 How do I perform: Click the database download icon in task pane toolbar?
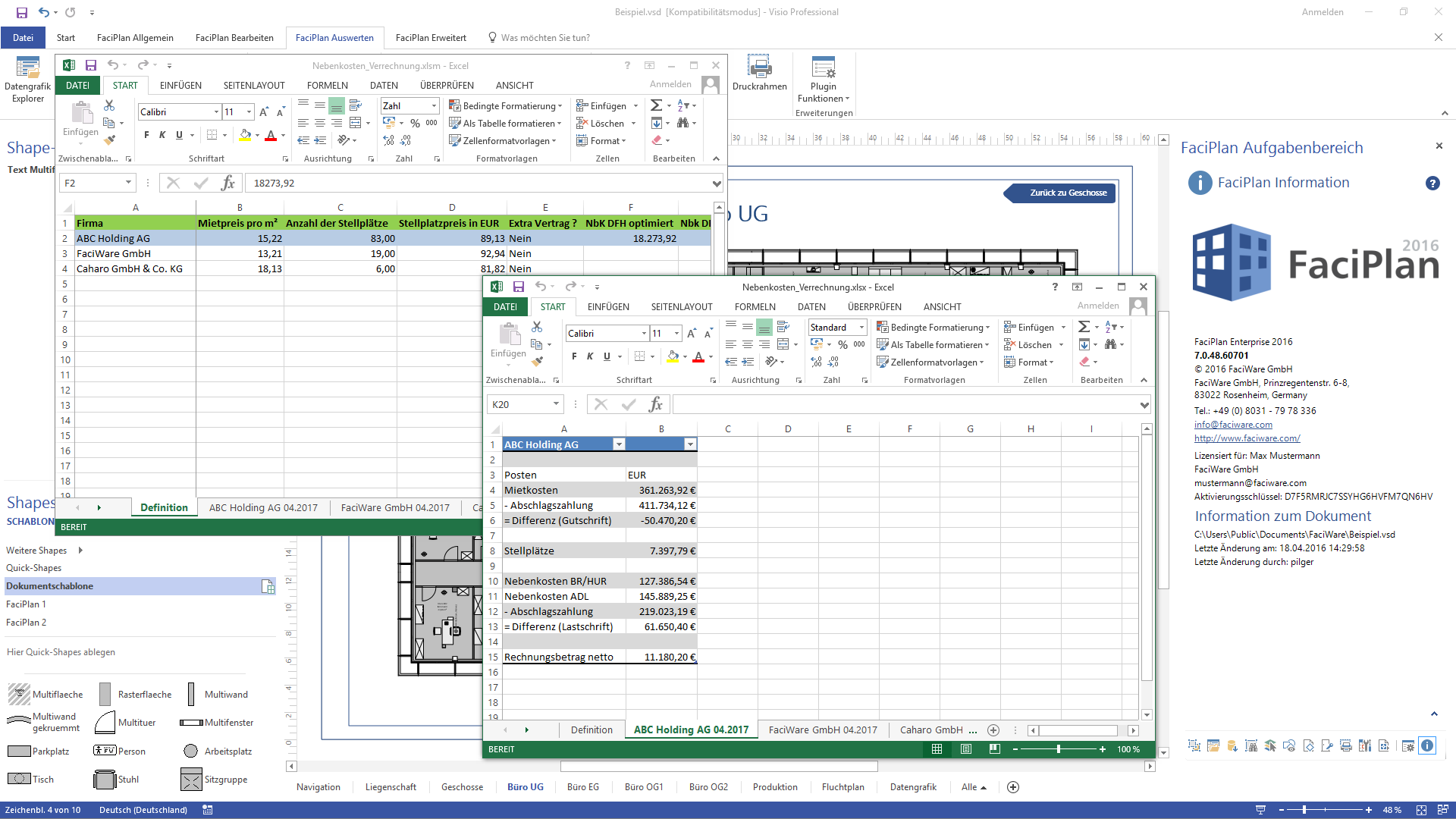1232,745
